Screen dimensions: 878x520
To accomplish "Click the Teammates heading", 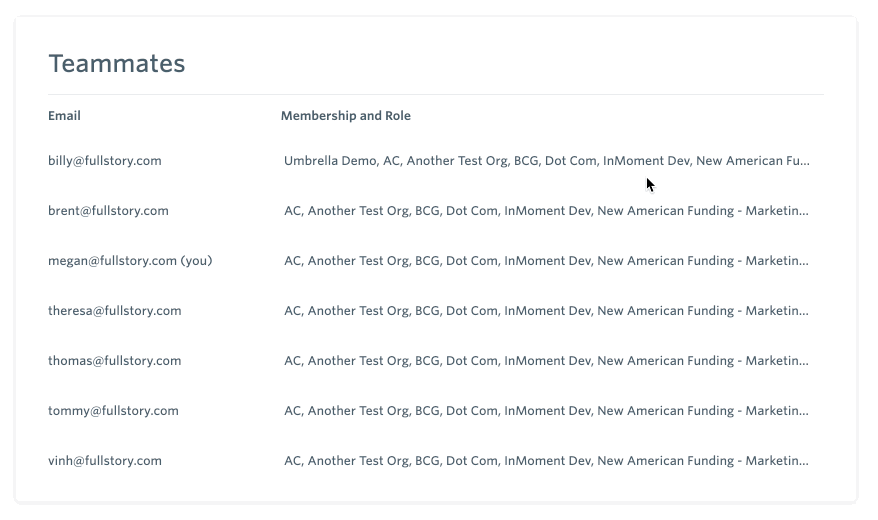I will 116,63.
